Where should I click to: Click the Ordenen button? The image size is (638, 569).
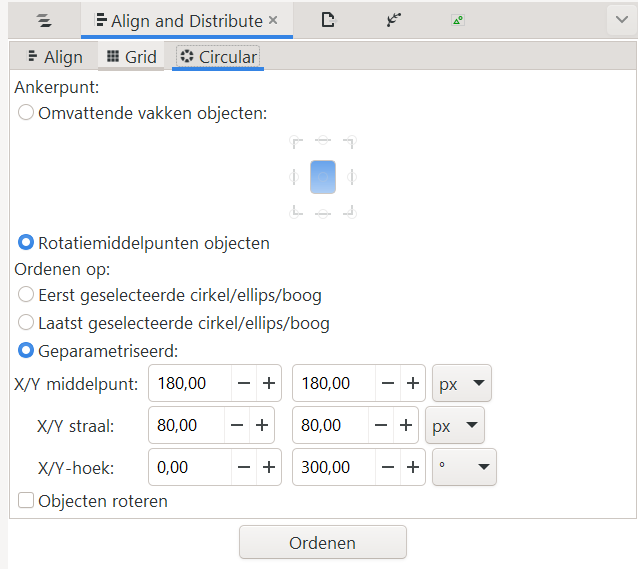coord(322,543)
